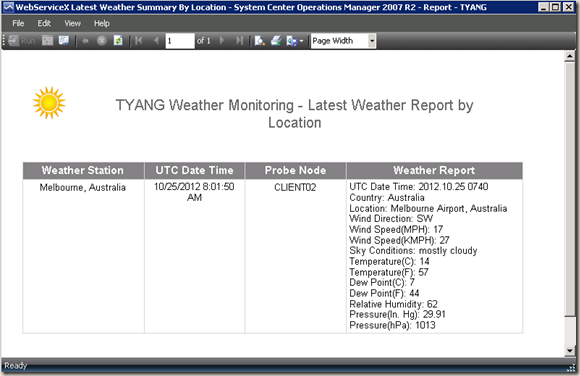Click the current page number field
580x376 pixels.
click(180, 41)
